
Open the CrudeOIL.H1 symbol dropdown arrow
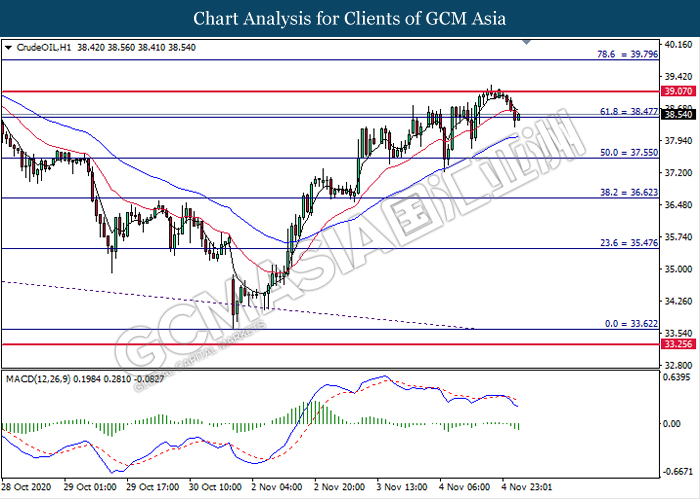click(x=8, y=48)
